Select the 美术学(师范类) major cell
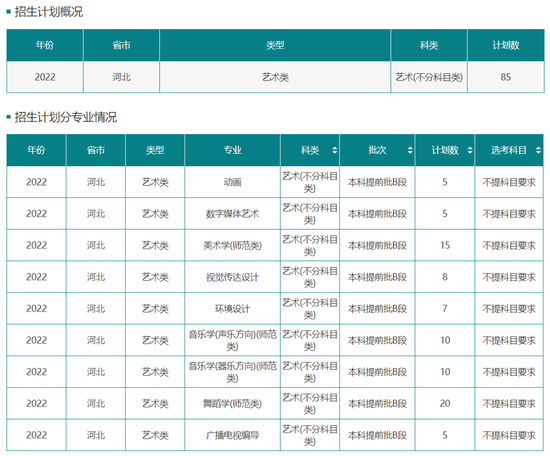 [233, 245]
